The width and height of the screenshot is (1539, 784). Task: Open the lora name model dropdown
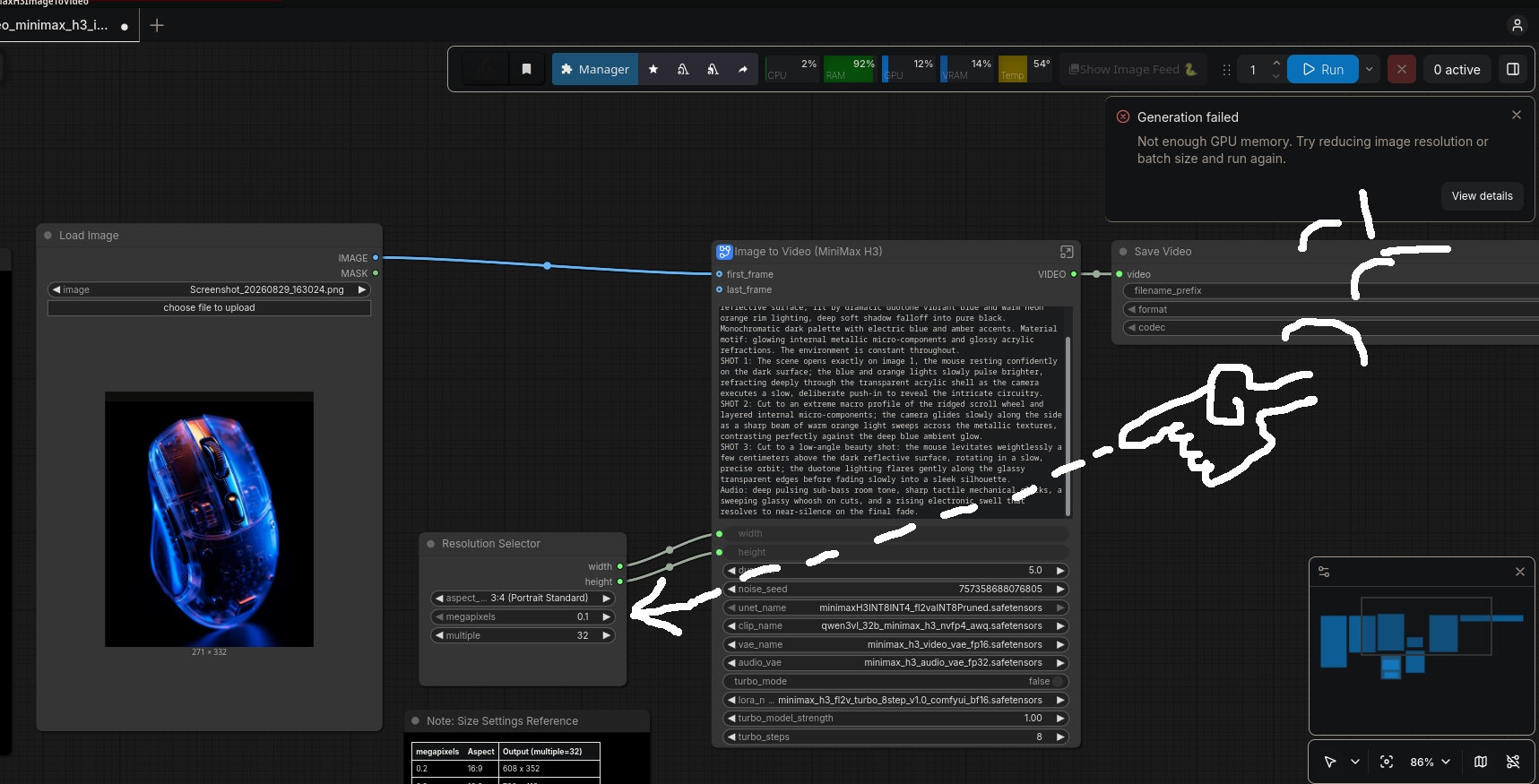click(896, 701)
